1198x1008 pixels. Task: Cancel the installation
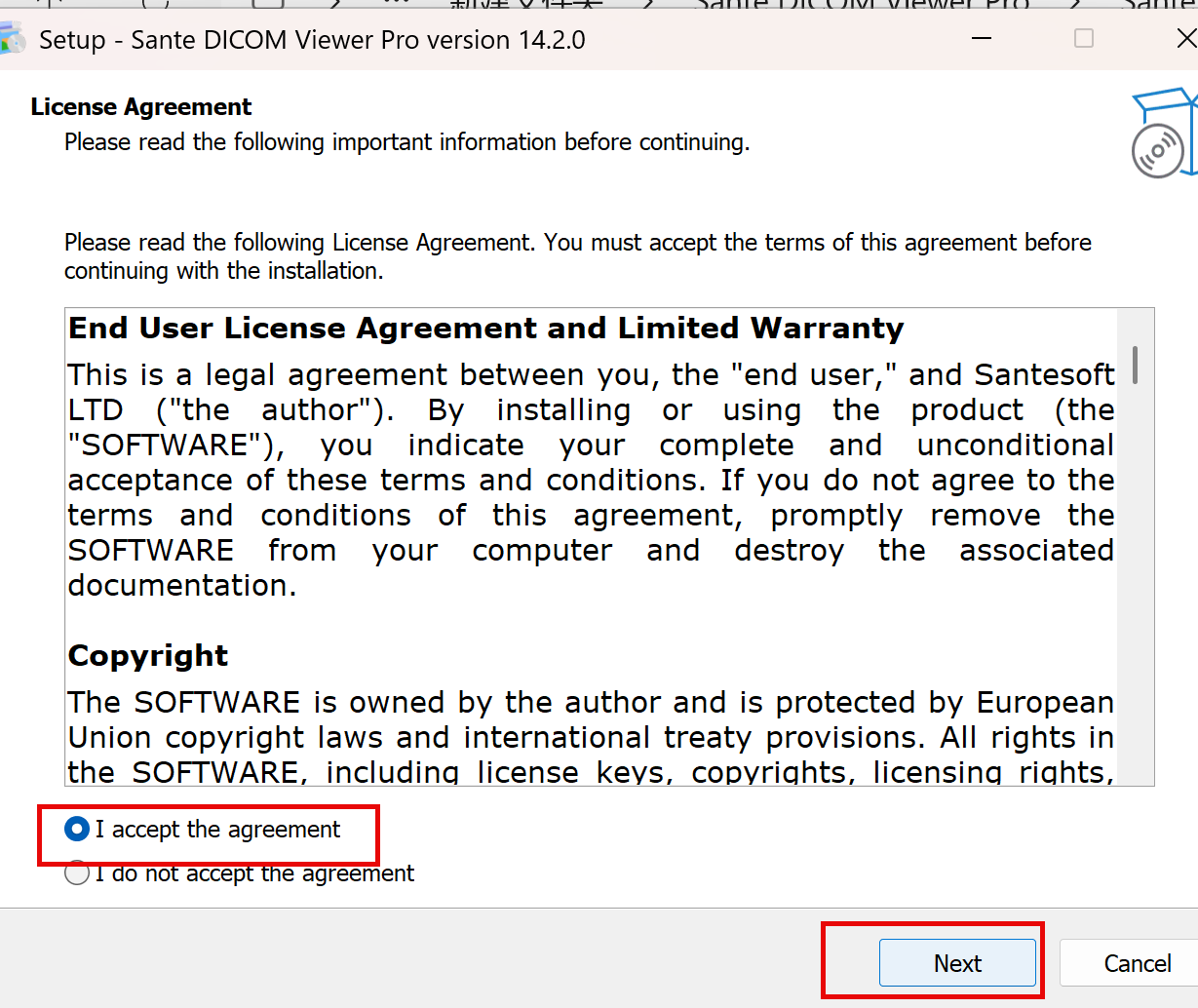[x=1136, y=963]
